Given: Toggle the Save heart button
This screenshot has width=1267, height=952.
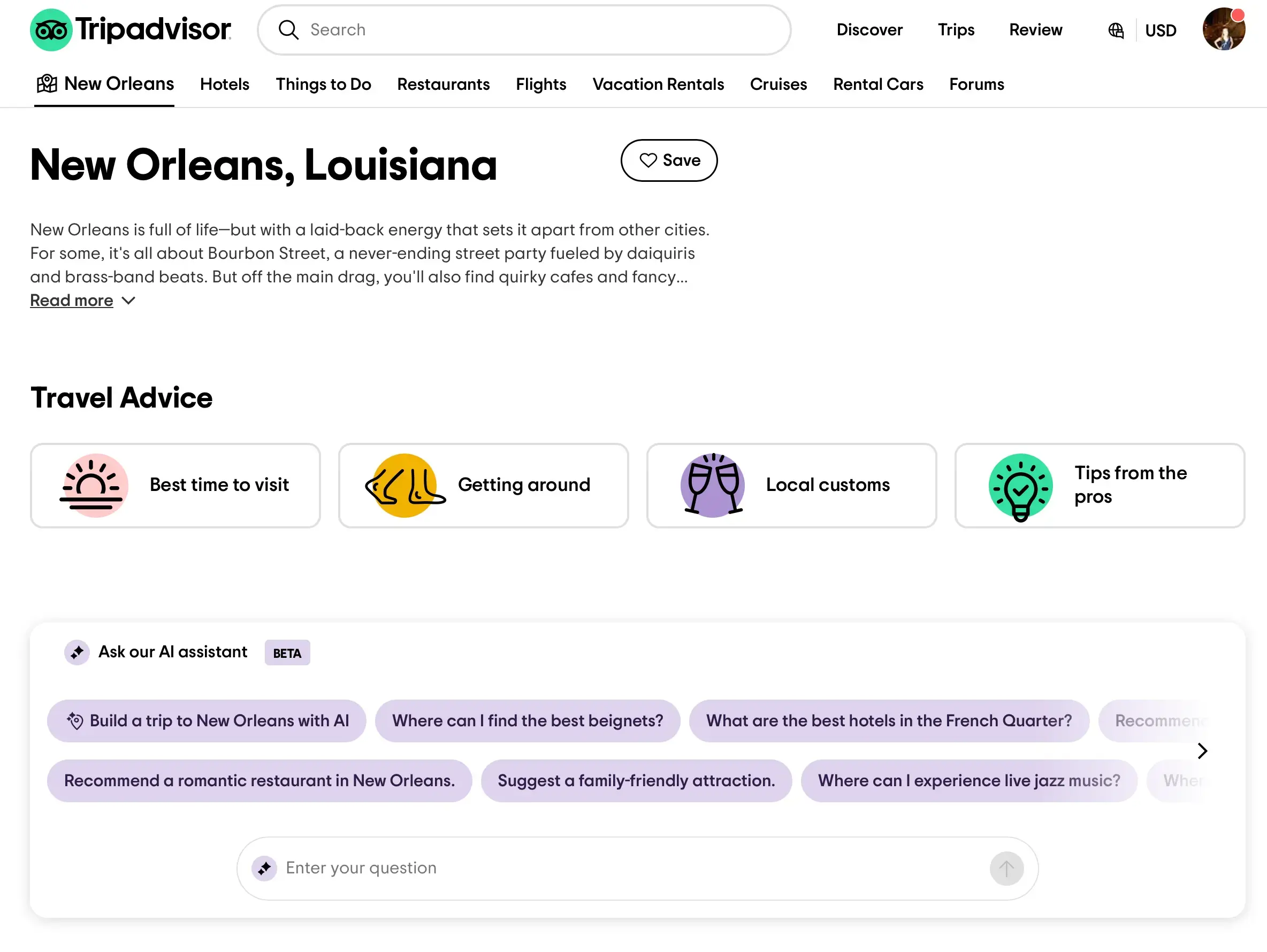Looking at the screenshot, I should tap(669, 160).
